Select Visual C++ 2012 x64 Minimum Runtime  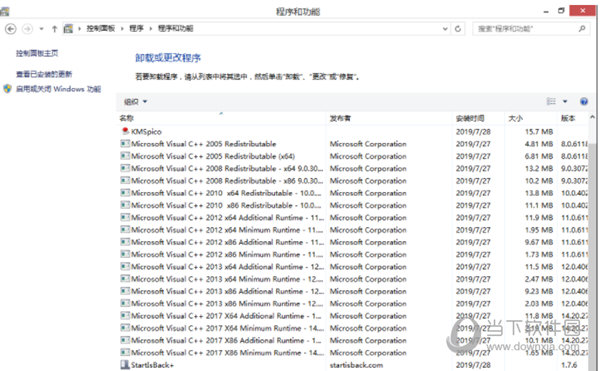click(227, 230)
